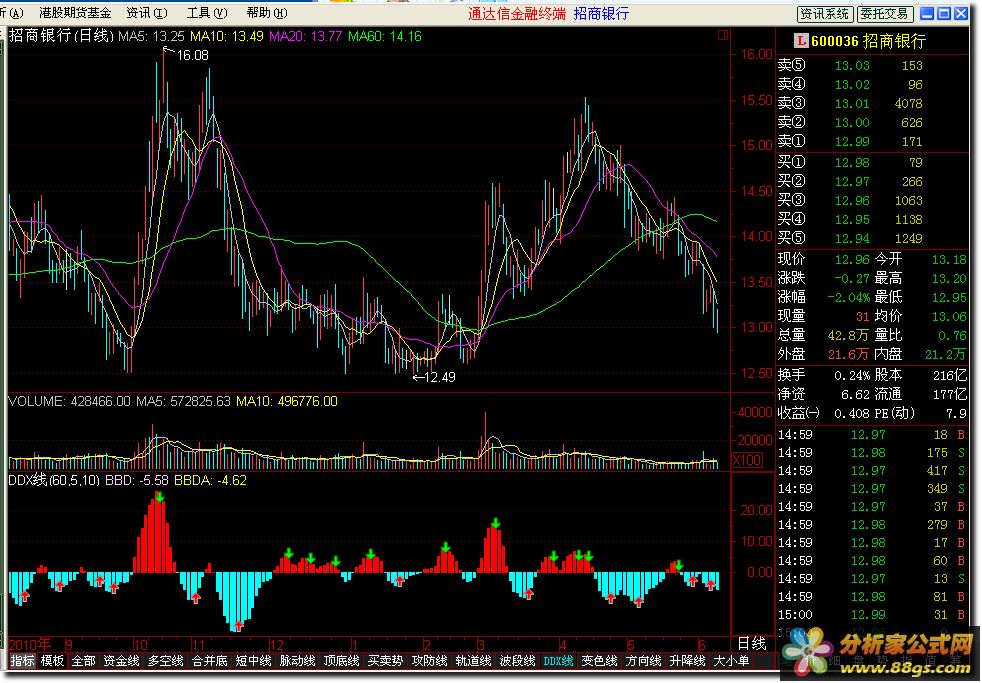982x683 pixels.
Task: Click the DDX线(60,5,10) indicator label
Action: pos(55,481)
